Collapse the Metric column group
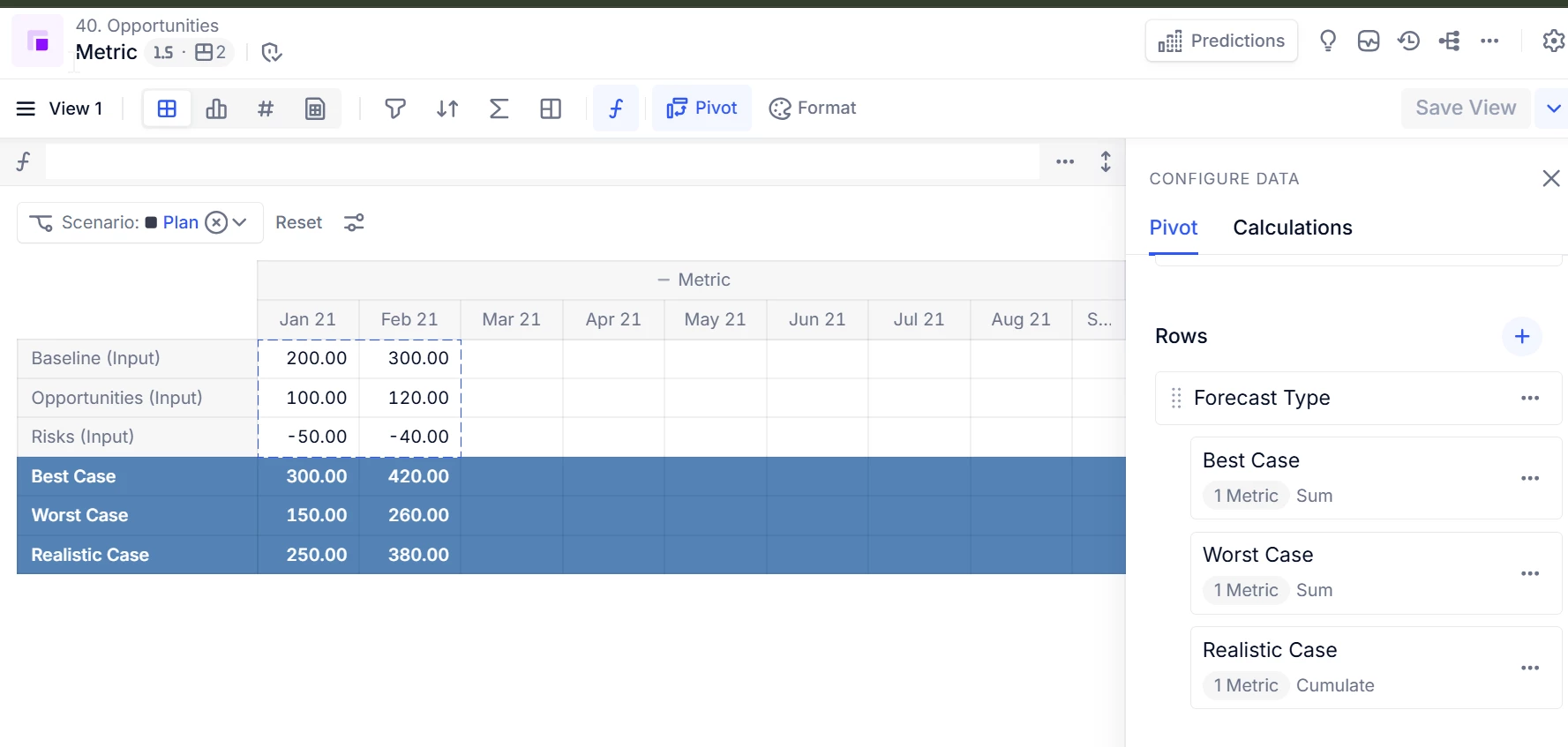Screen dimensions: 1568x747 [x=664, y=280]
